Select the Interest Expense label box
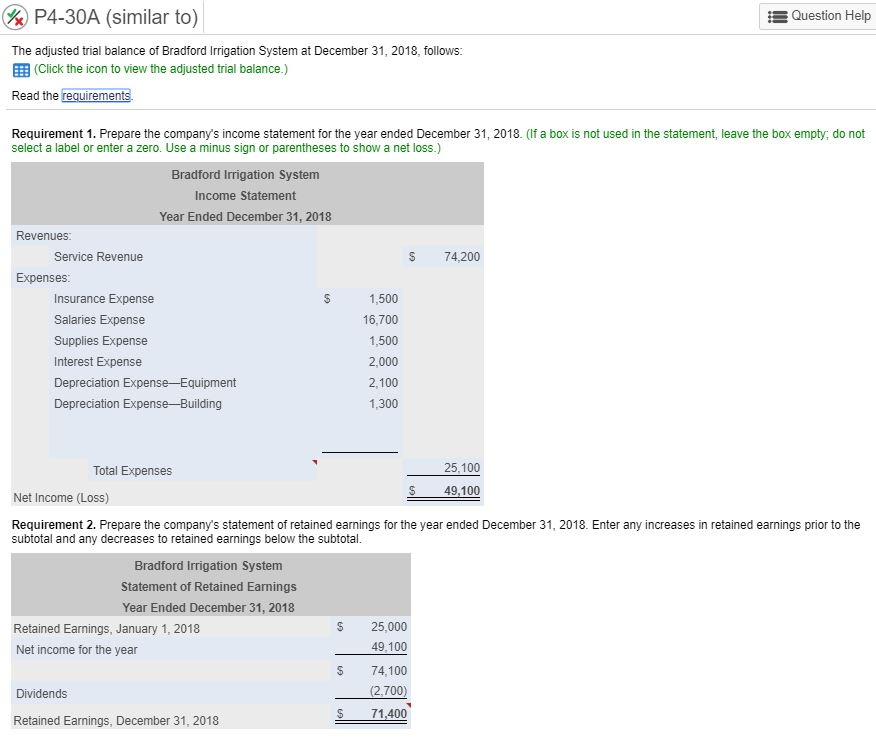This screenshot has width=876, height=739. click(x=182, y=361)
